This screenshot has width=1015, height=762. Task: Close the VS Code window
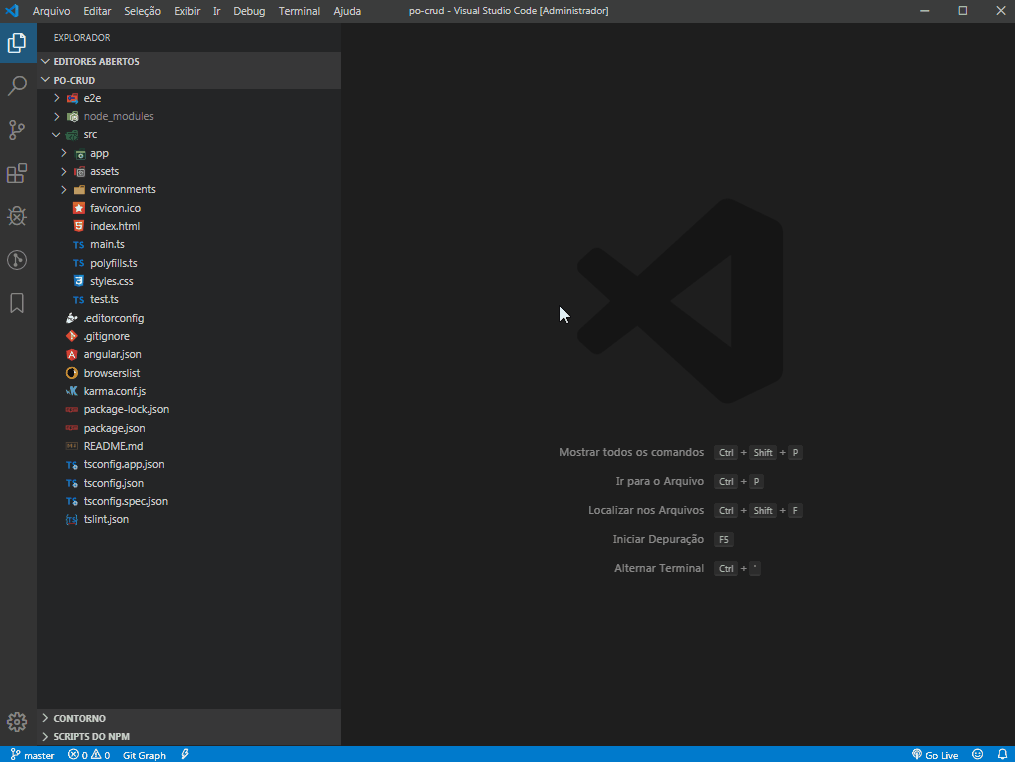[x=1000, y=11]
